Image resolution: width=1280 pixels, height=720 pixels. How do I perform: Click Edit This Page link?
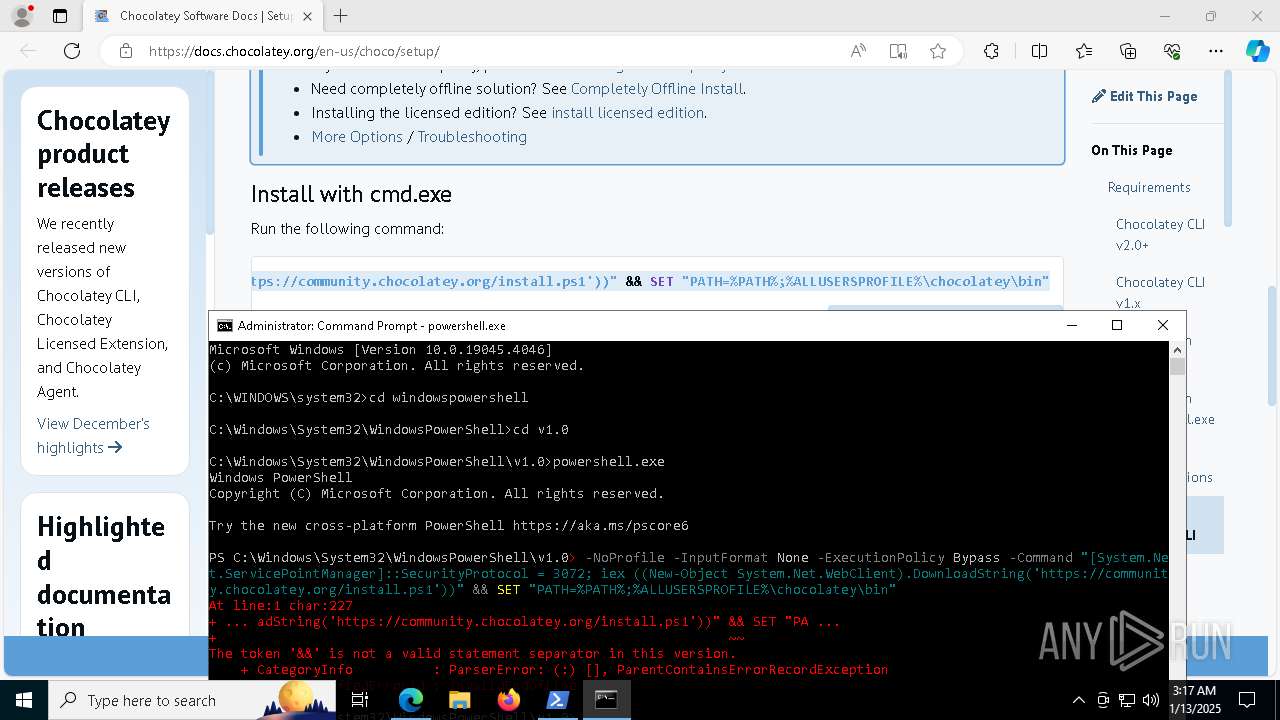1144,96
